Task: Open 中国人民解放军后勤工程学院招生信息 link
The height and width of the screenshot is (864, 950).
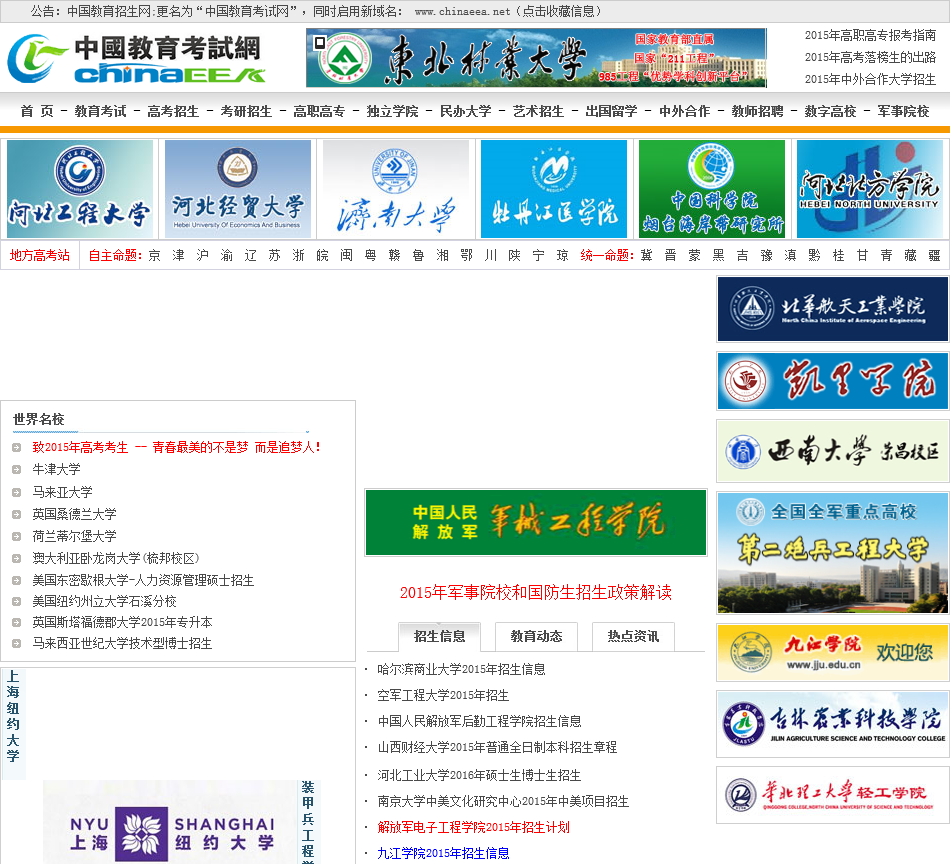Action: tap(479, 722)
